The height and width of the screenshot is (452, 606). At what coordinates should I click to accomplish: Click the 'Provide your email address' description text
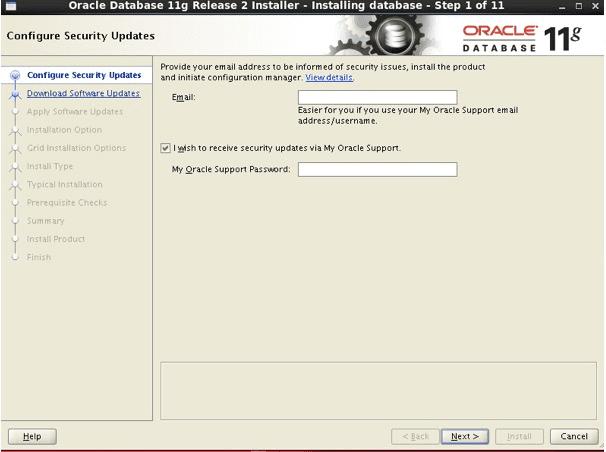tap(323, 72)
